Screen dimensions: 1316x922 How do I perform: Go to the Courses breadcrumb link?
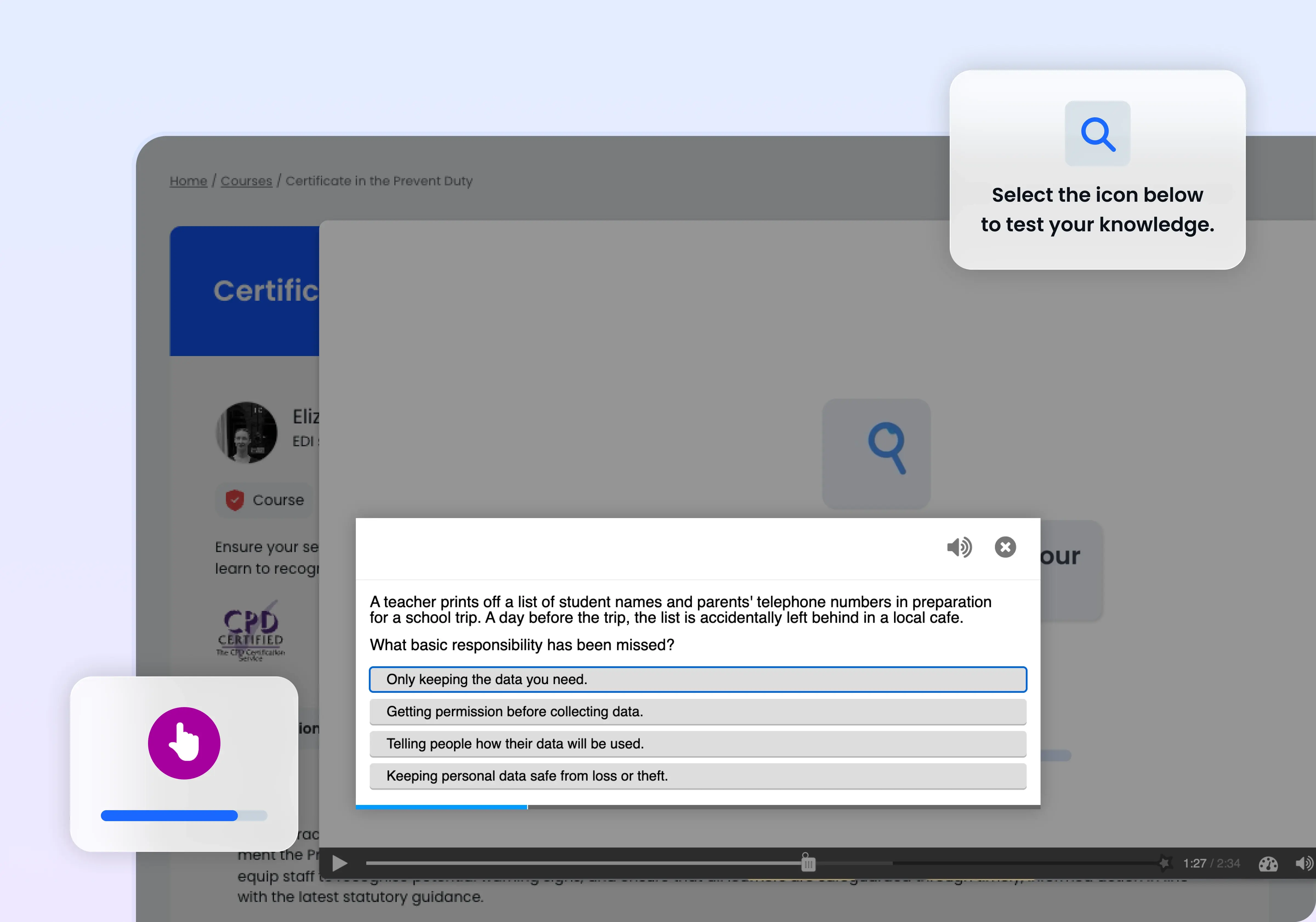[x=246, y=181]
